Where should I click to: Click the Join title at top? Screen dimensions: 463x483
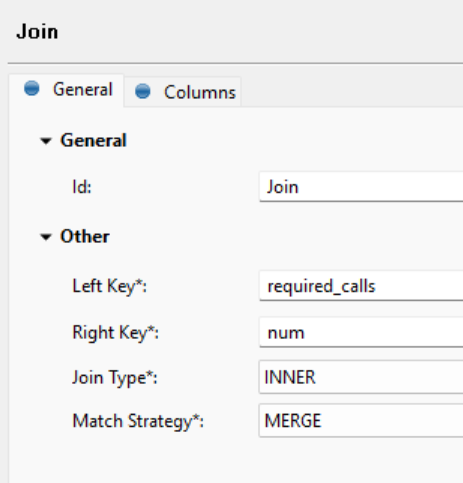[37, 32]
